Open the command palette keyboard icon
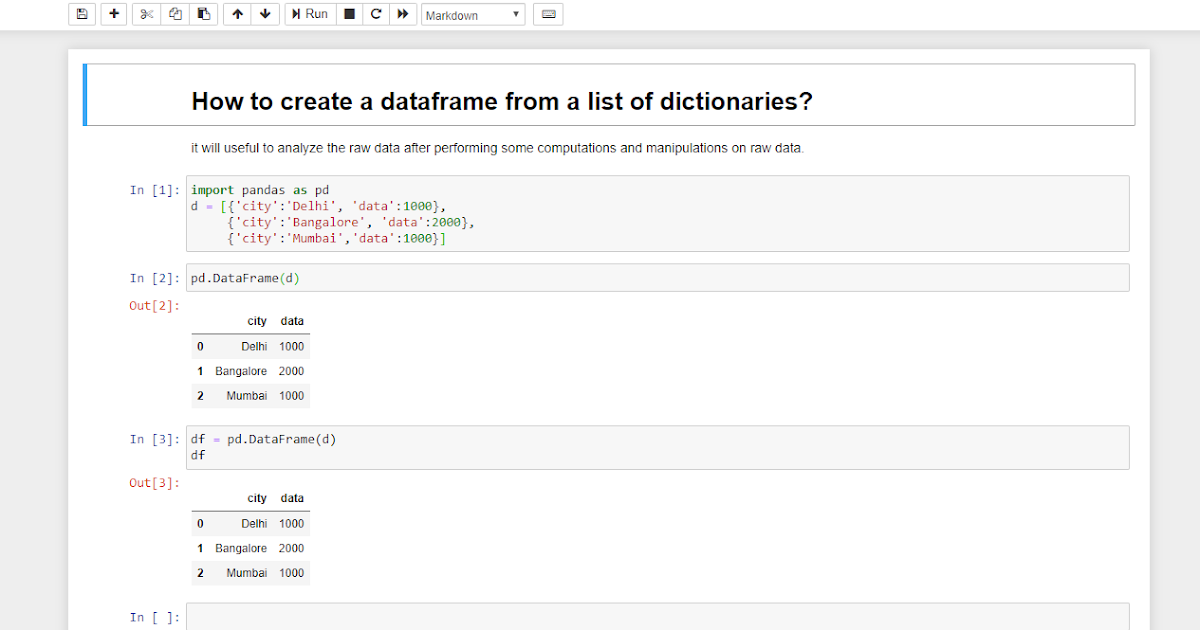 point(548,13)
